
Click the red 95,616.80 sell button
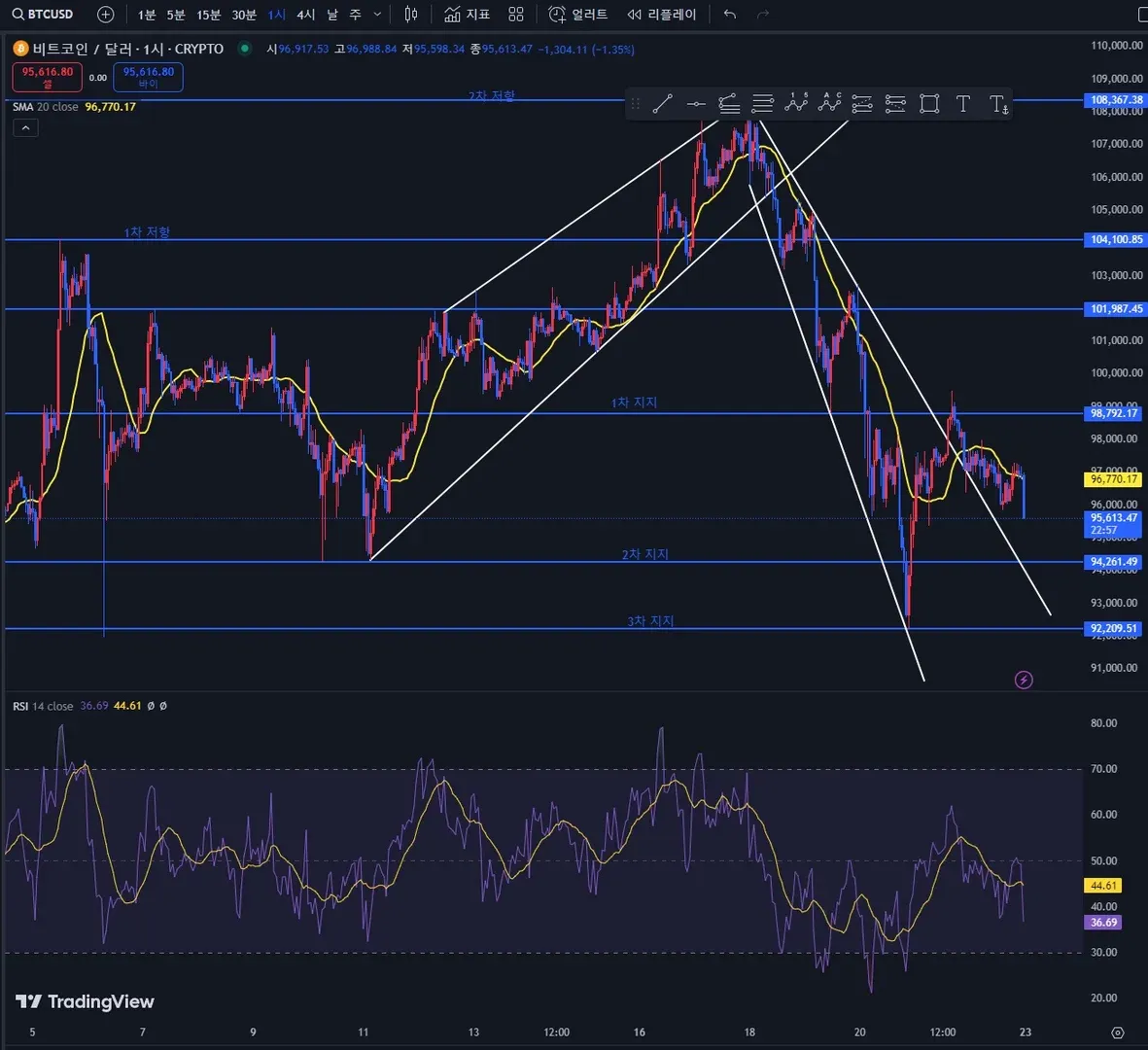[x=47, y=77]
